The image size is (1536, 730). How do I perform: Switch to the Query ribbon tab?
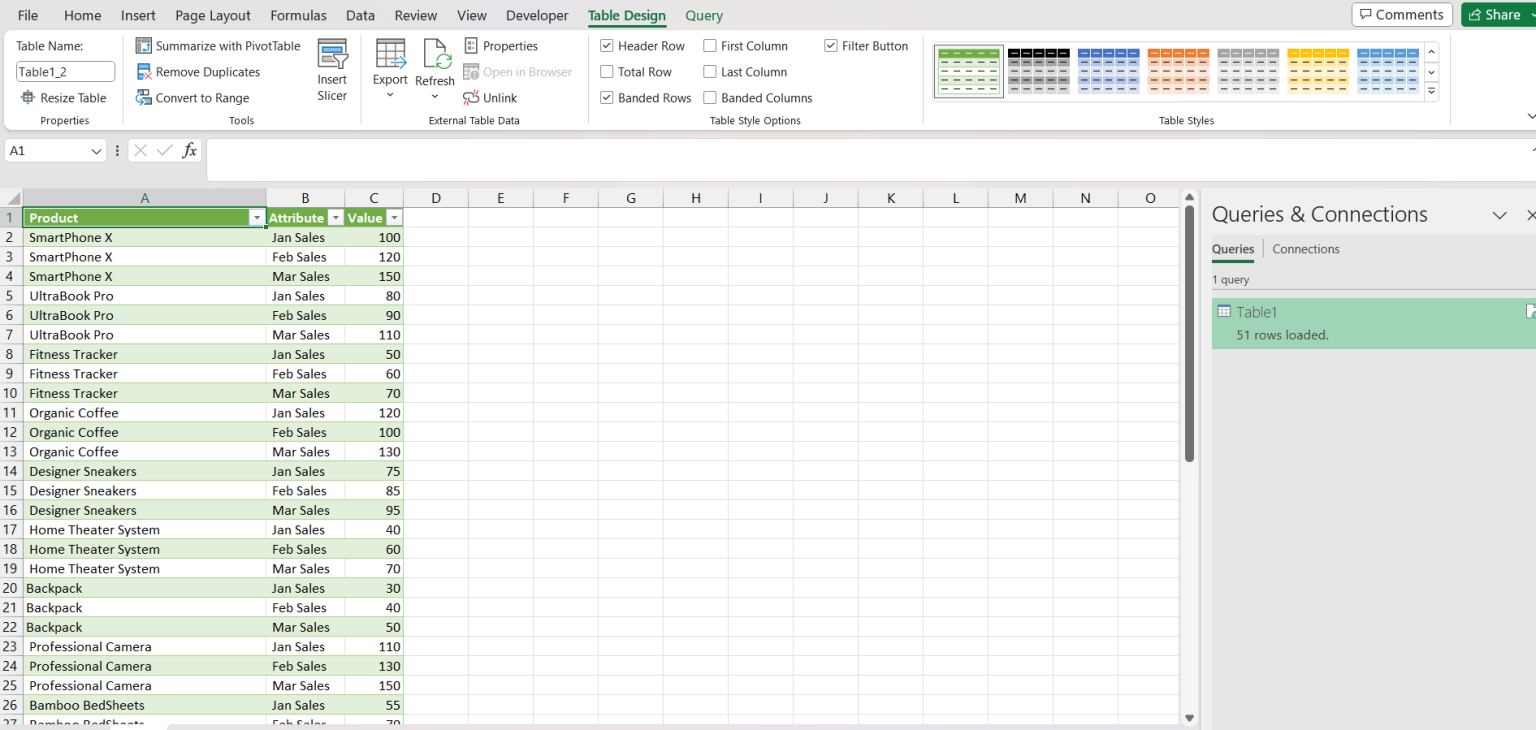pyautogui.click(x=703, y=15)
